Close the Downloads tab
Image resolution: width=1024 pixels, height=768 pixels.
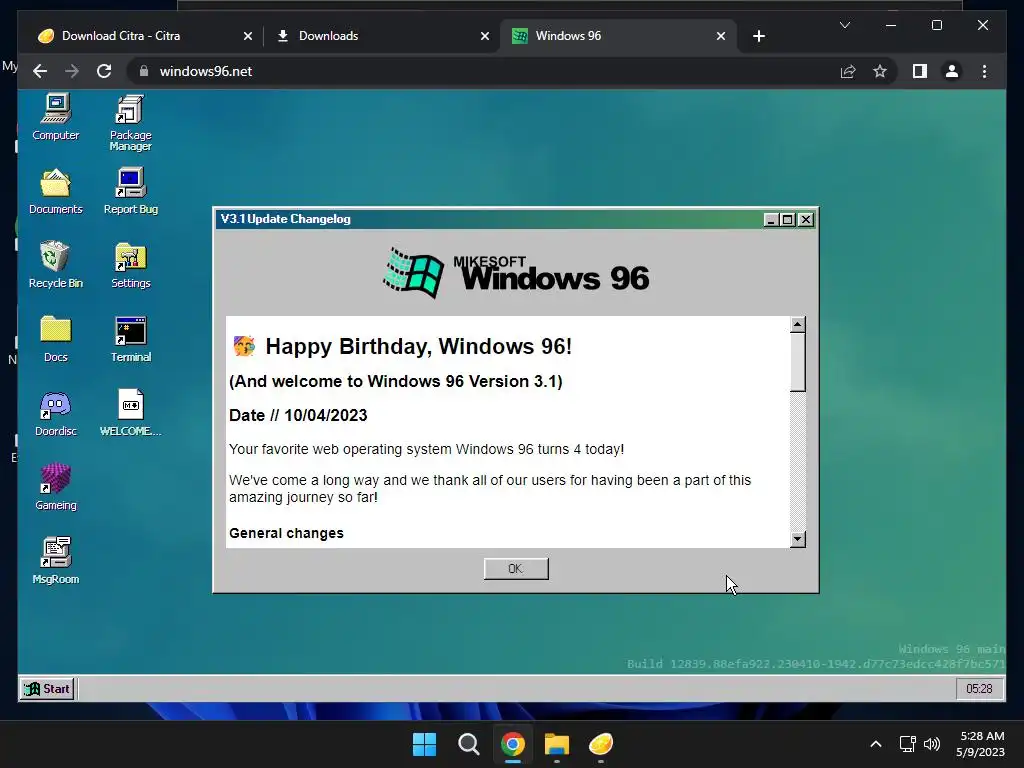485,36
